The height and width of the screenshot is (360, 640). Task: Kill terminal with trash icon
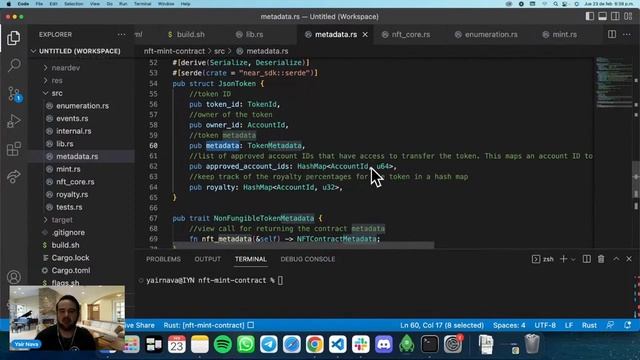click(x=601, y=259)
